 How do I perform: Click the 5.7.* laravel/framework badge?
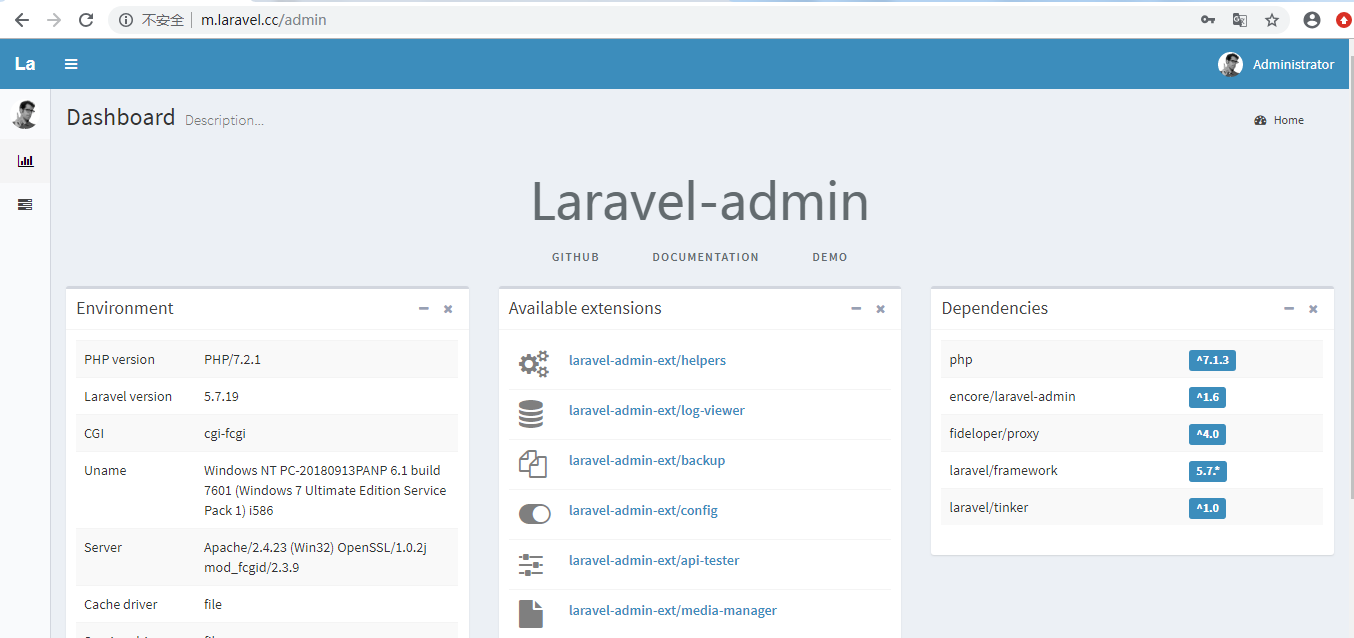coord(1207,471)
